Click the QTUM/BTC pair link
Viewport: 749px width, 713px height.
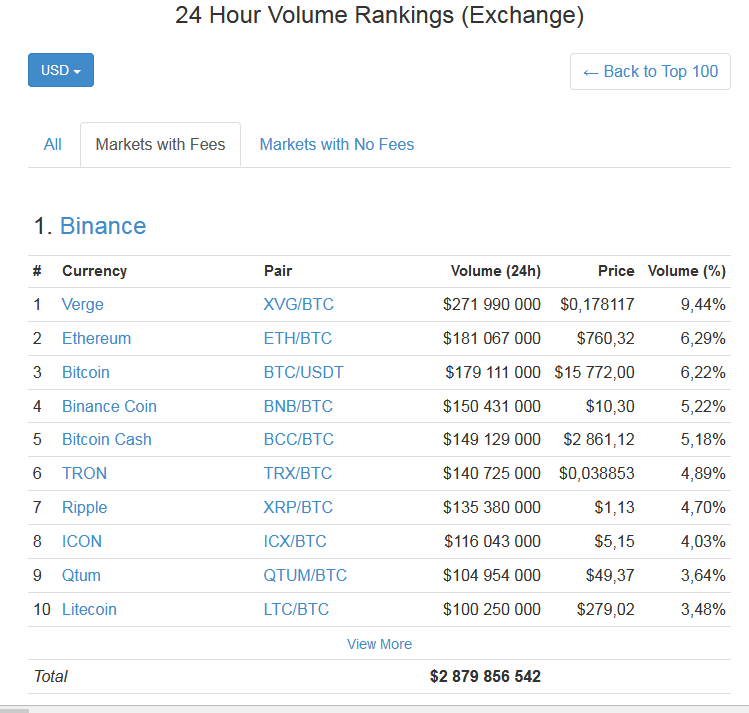pyautogui.click(x=305, y=575)
